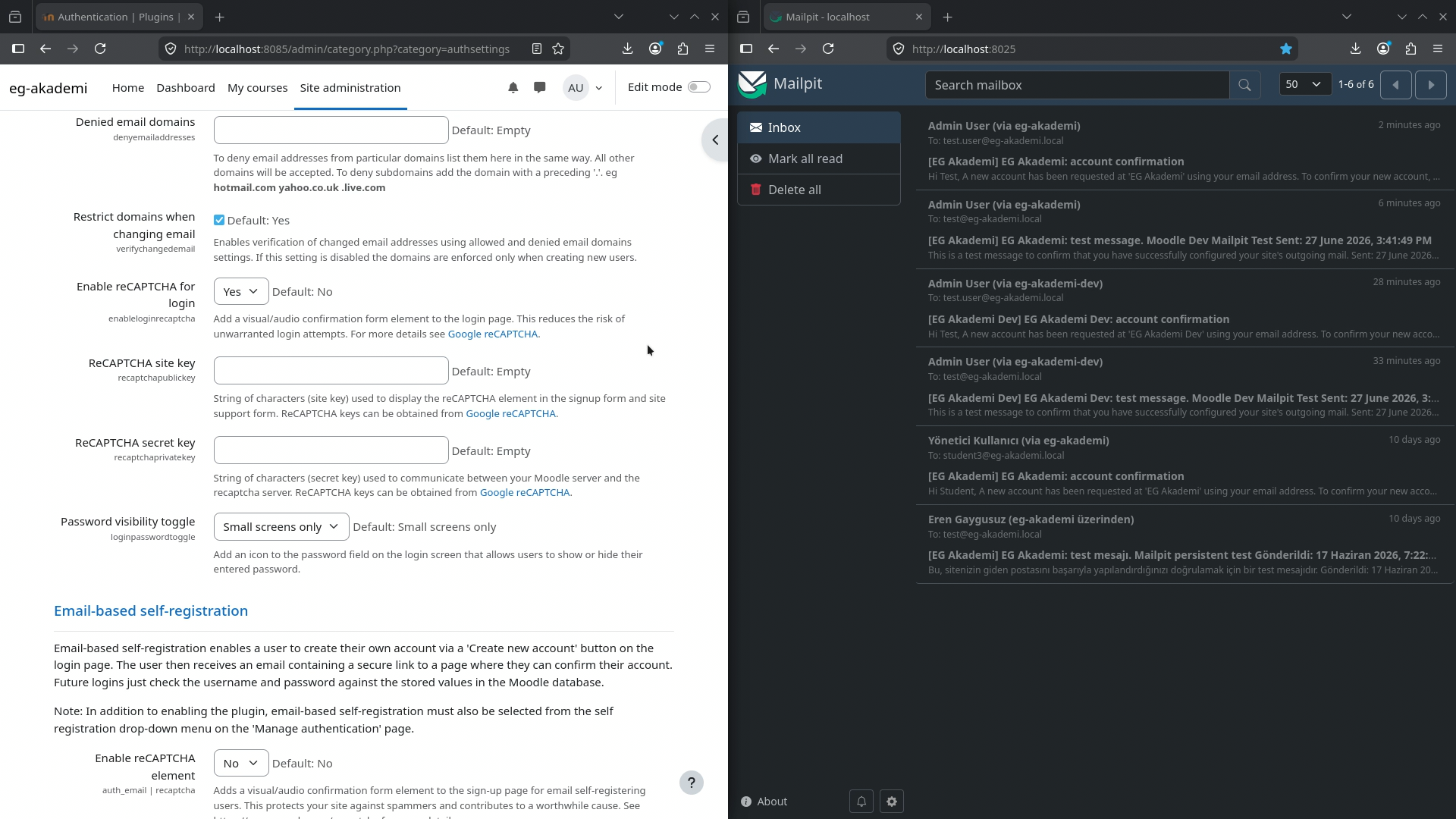
Task: Focus the Search mailbox field in Mailpit
Action: click(1077, 85)
